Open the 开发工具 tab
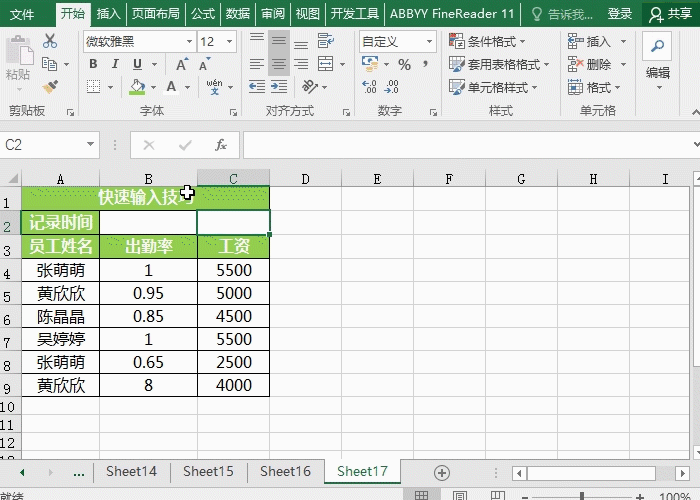The image size is (700, 500). click(354, 14)
